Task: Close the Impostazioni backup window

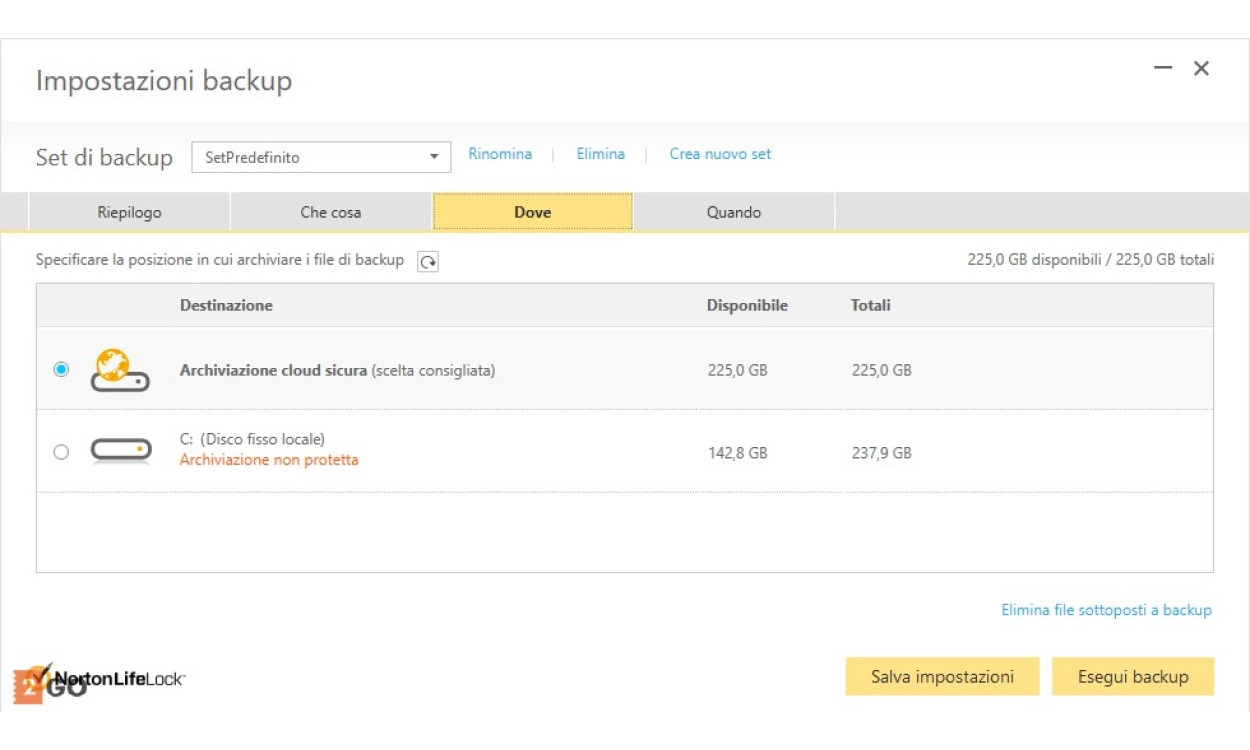Action: point(1201,68)
